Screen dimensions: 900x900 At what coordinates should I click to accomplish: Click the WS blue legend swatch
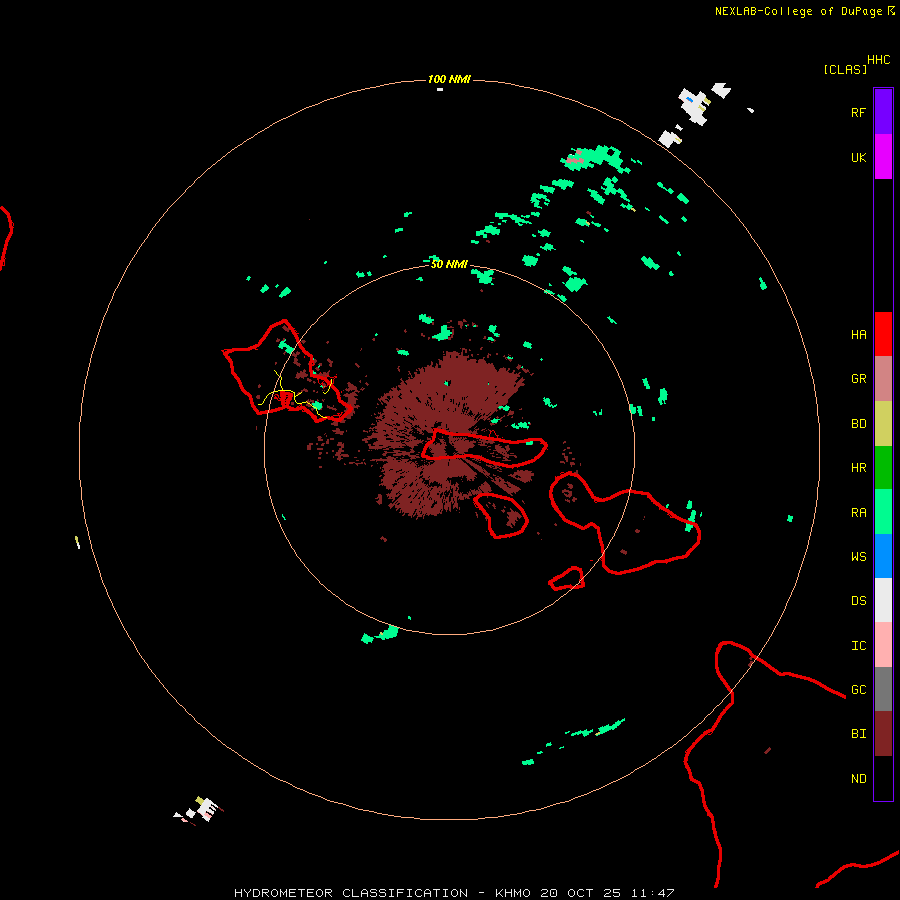tap(883, 556)
